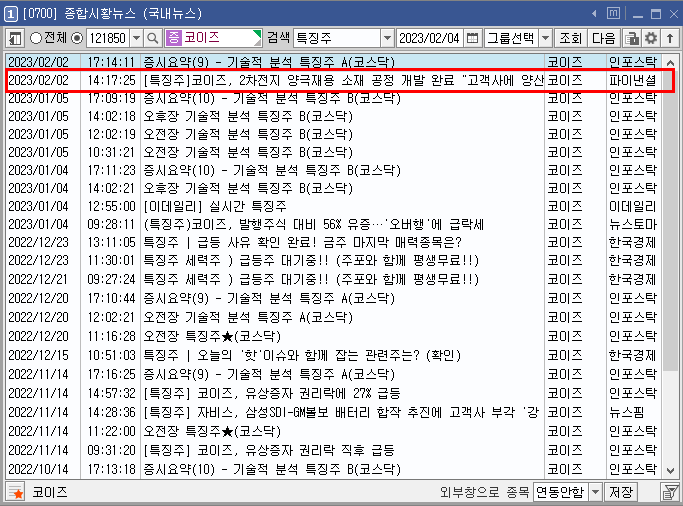
Task: Open the 2차전지 양극재용 소재 공정 개발 완료 headline
Action: (x=344, y=81)
